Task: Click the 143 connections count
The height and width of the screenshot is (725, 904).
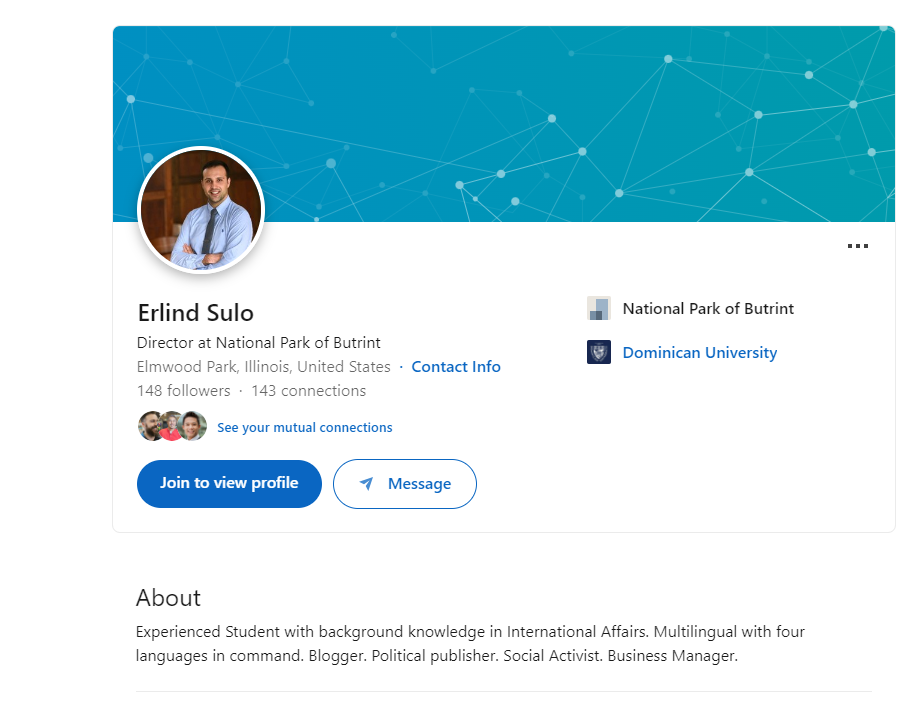Action: pyautogui.click(x=308, y=391)
